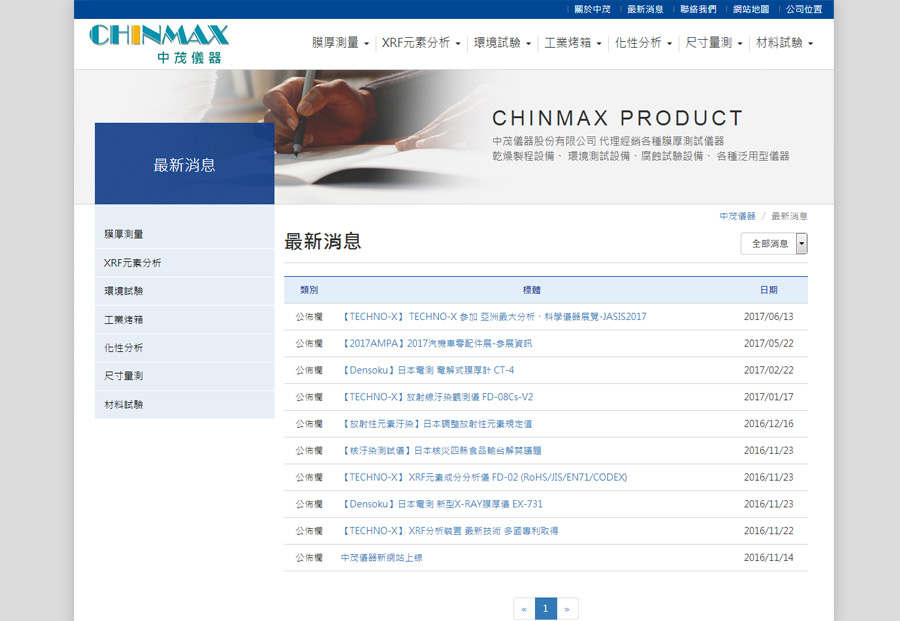The image size is (900, 621).
Task: Open the TECHNO-X XRF分析裝置 patent article
Action: 449,531
